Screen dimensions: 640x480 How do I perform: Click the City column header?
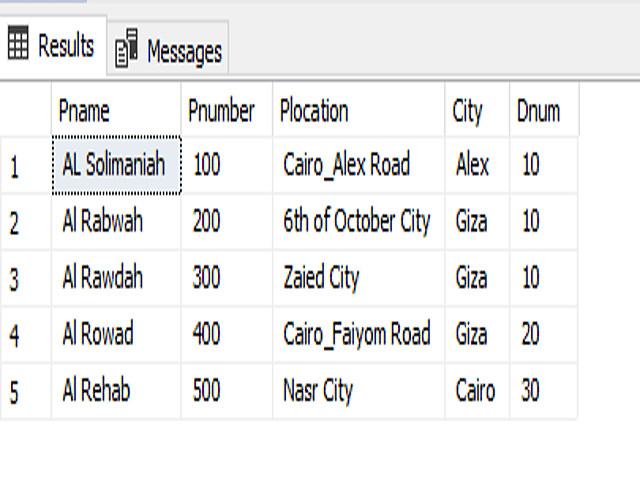click(467, 111)
